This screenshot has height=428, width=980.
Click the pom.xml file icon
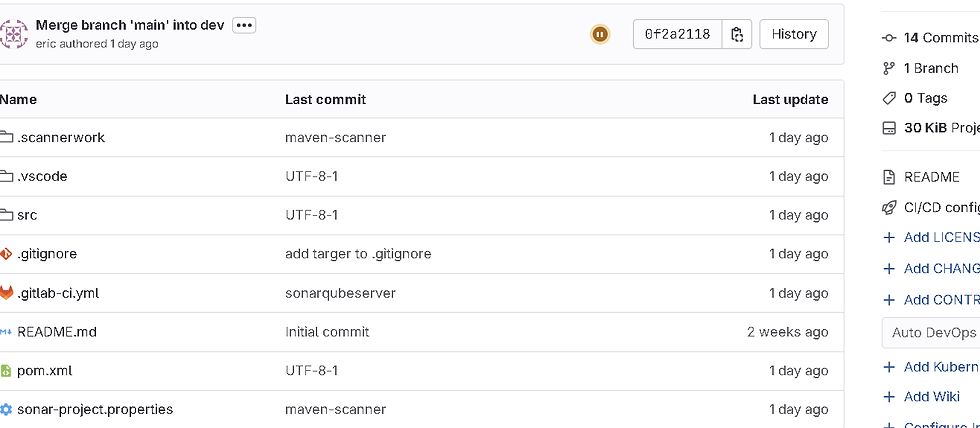point(6,371)
